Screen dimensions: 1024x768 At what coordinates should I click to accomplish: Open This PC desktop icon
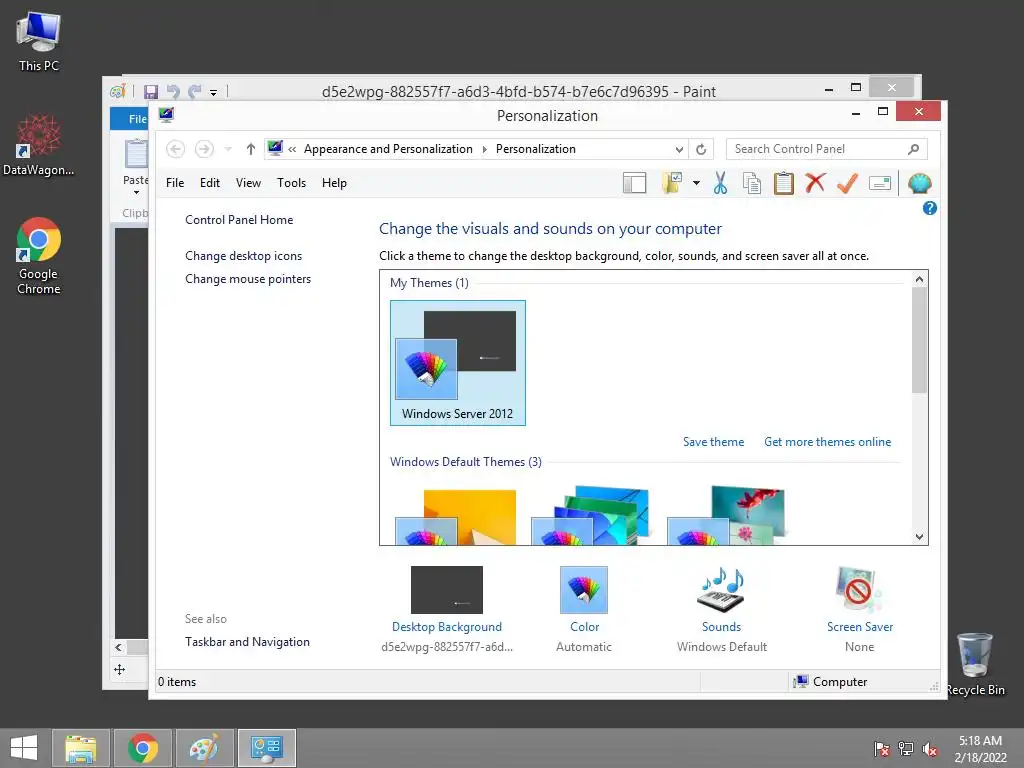(x=39, y=42)
